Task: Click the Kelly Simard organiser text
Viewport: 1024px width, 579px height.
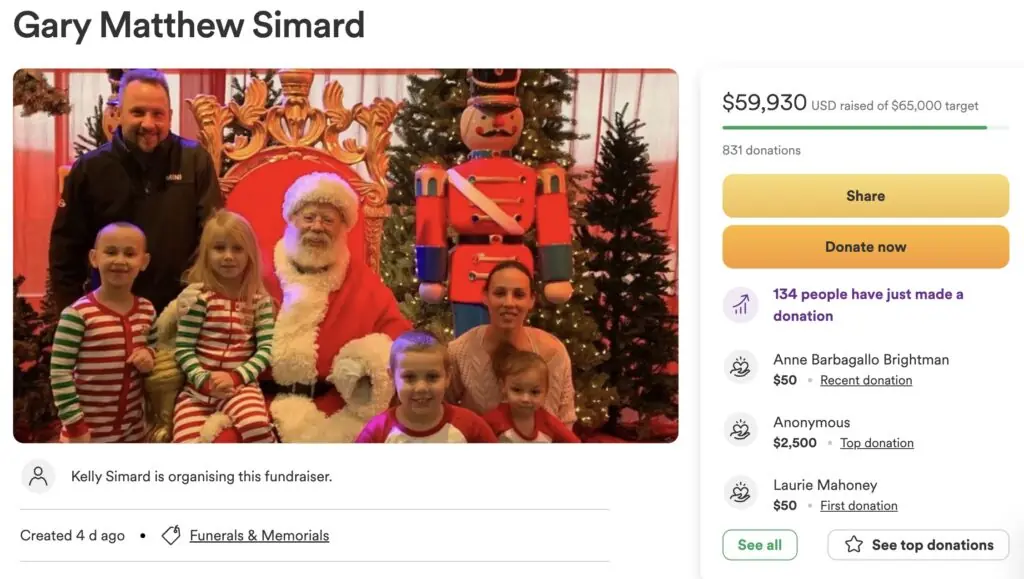Action: point(201,477)
